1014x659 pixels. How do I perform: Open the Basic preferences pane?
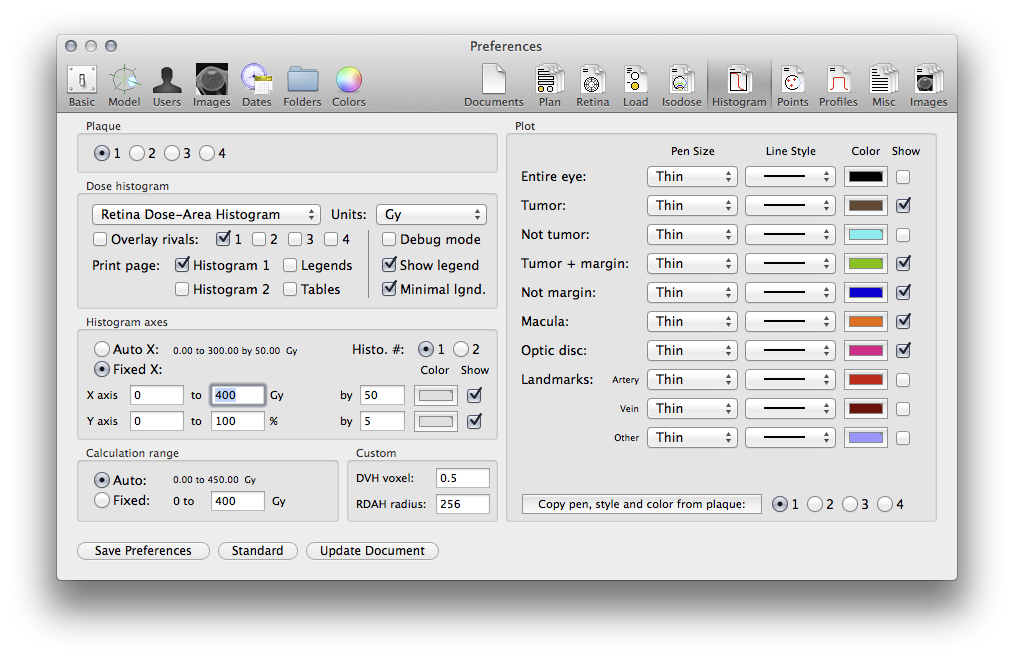click(x=82, y=85)
